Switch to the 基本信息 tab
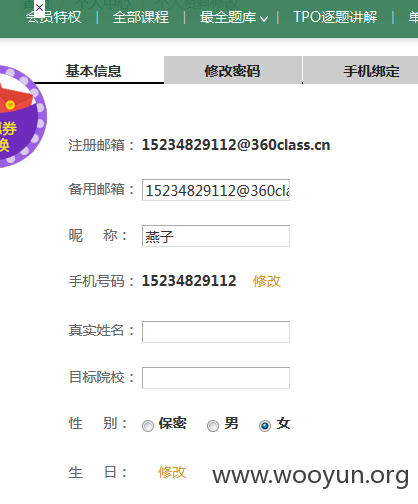 pyautogui.click(x=93, y=70)
